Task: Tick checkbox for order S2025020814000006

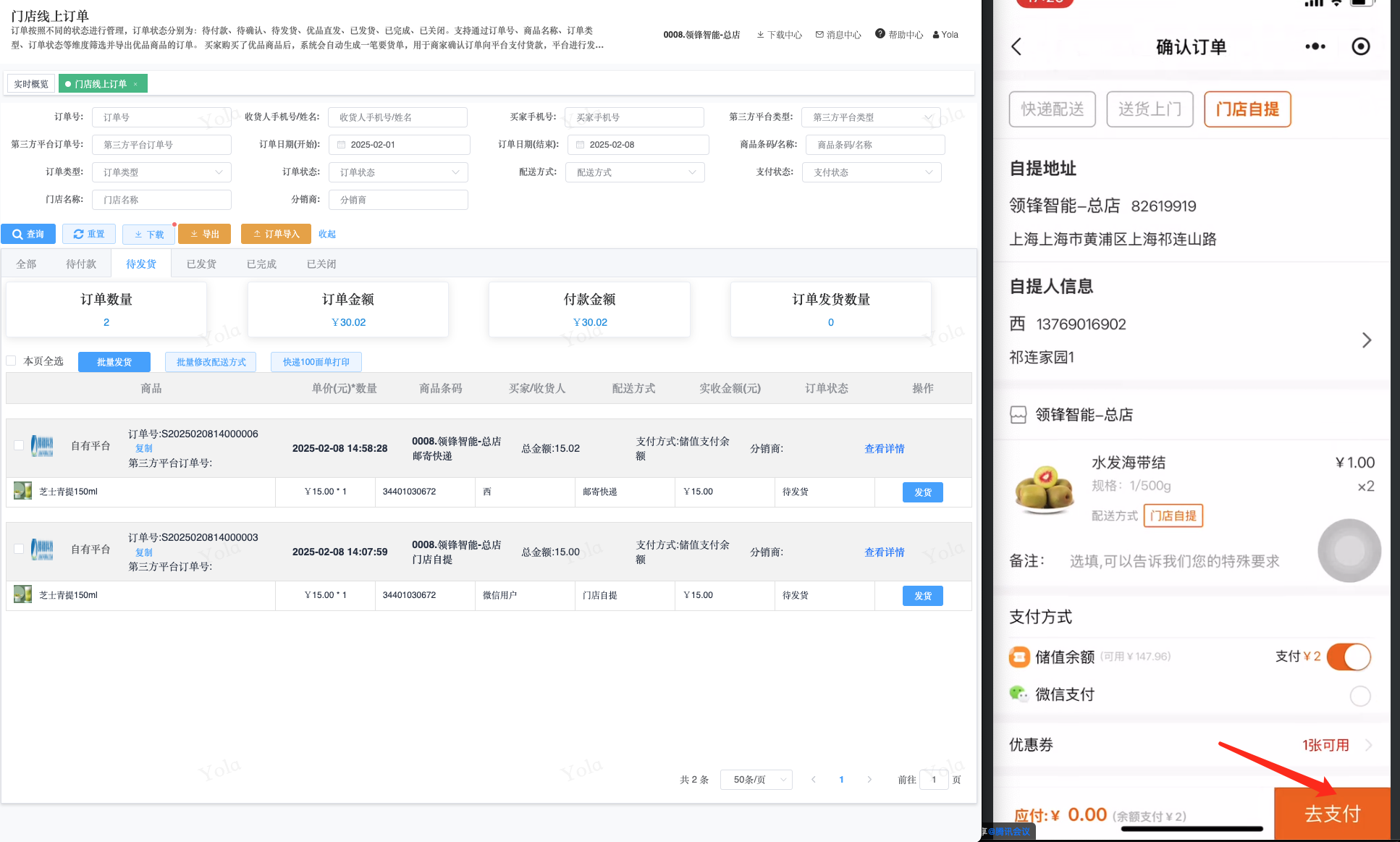Action: tap(19, 445)
